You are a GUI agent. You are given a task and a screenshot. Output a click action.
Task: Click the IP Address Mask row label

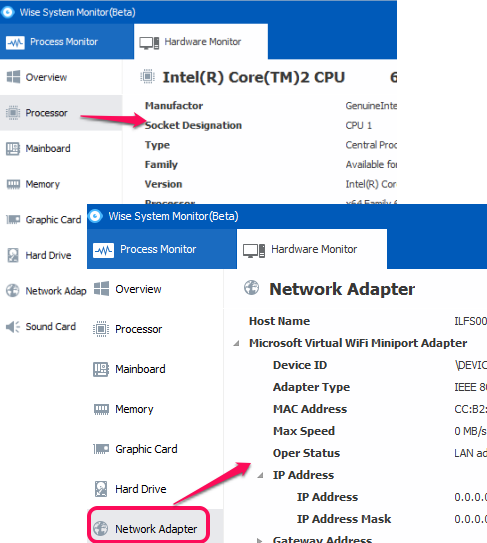(344, 519)
